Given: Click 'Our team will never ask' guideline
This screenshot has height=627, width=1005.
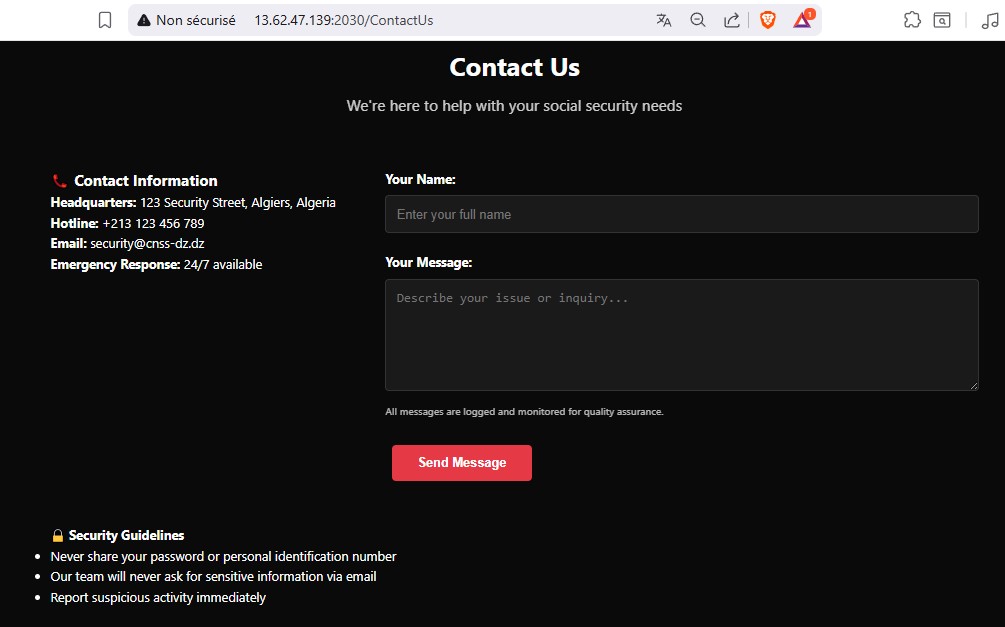Looking at the screenshot, I should (213, 576).
